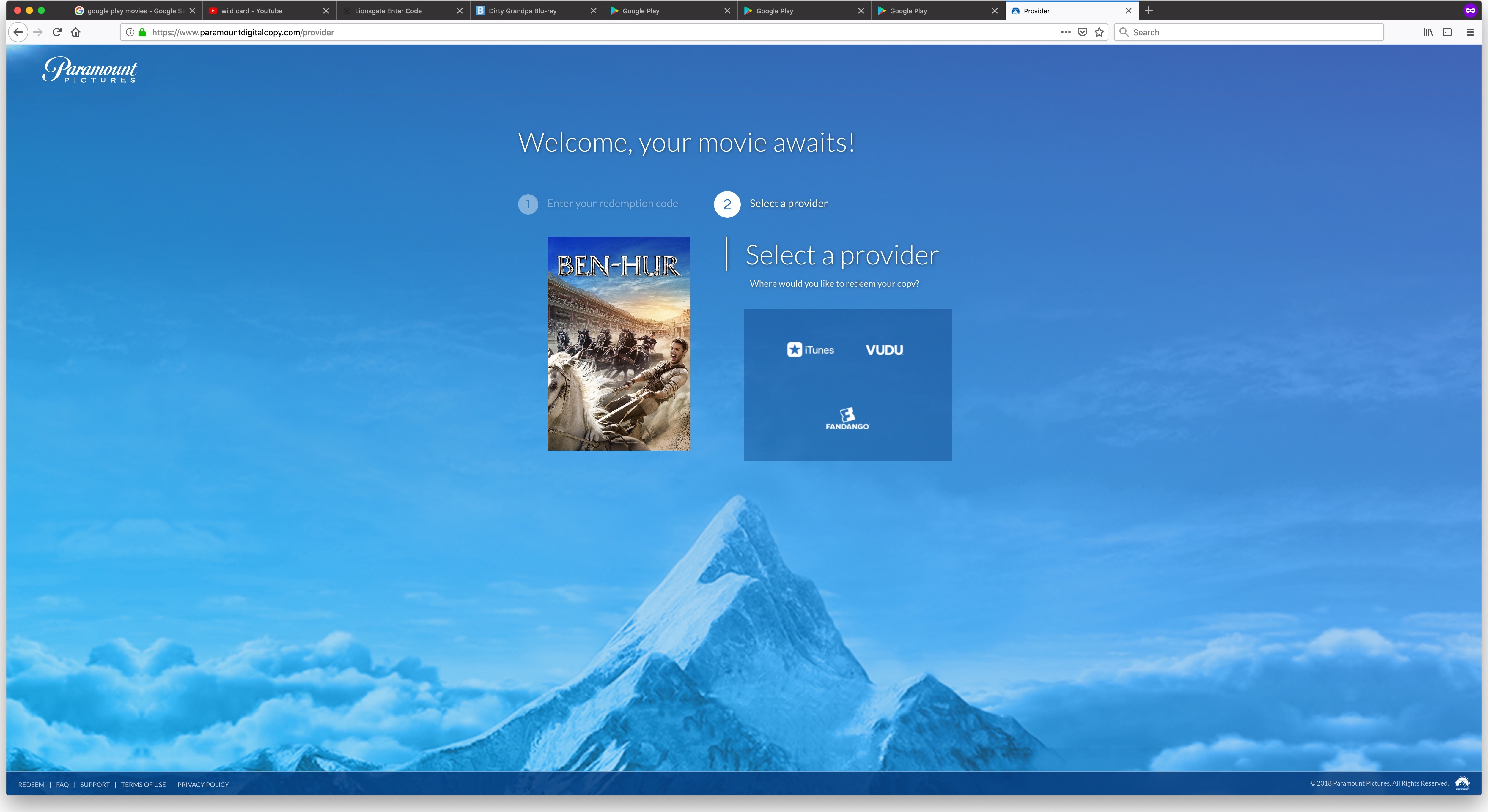Open the TERMS OF USE footer link
1488x812 pixels.
143,784
